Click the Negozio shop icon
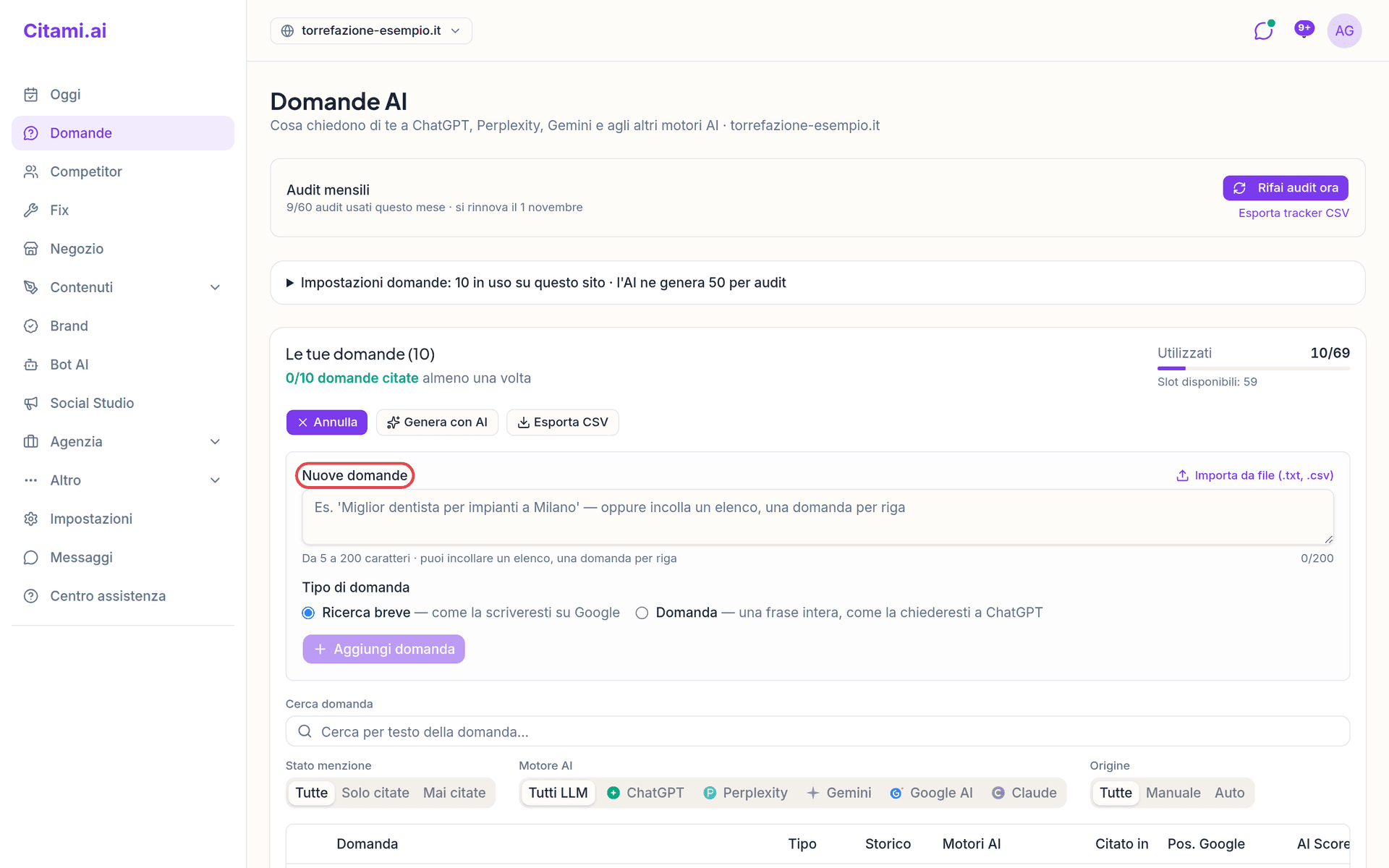 (30, 249)
